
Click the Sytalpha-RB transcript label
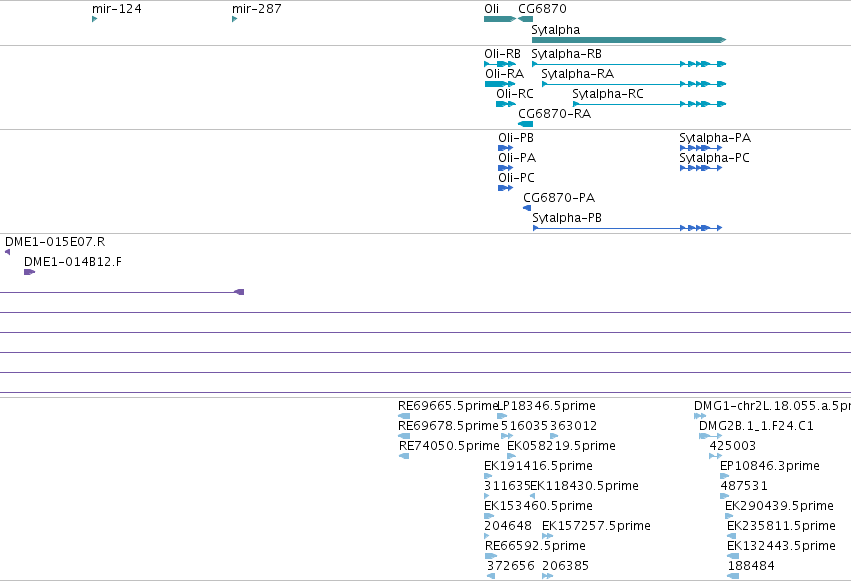click(566, 54)
